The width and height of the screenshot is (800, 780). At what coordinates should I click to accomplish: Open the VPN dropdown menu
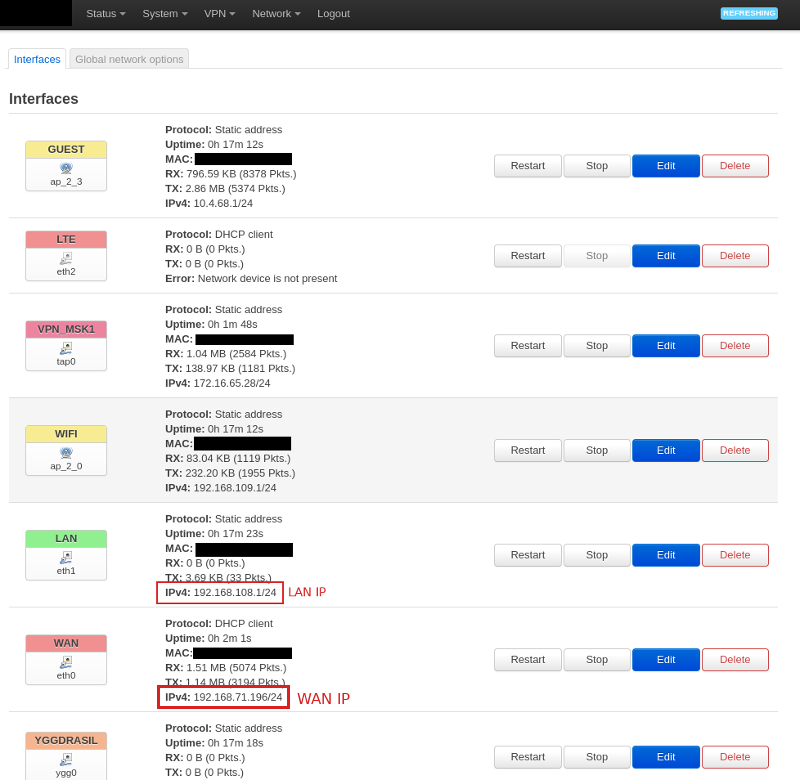(219, 13)
